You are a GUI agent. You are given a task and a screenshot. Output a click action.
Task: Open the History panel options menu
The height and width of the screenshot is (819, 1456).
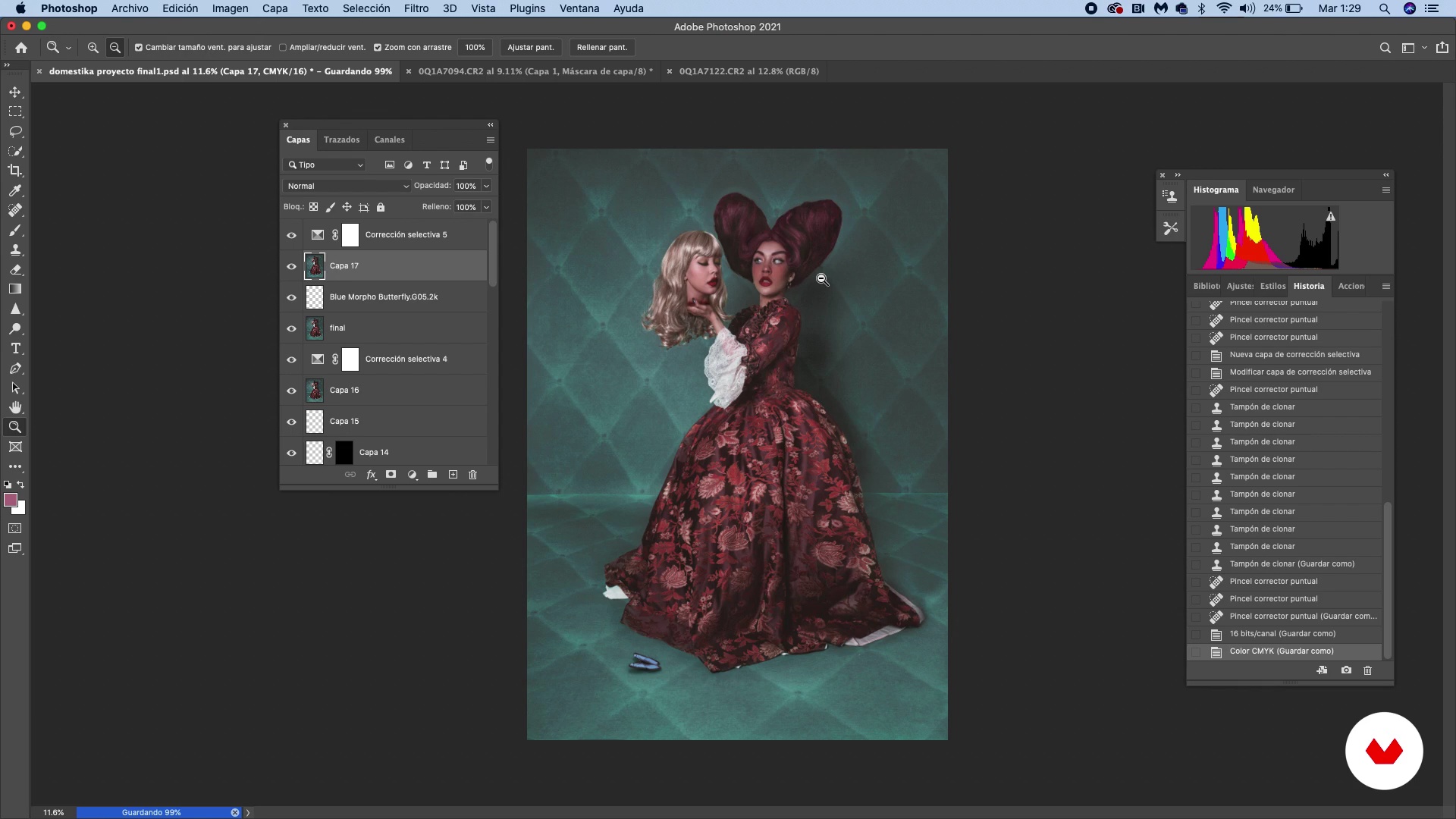(x=1386, y=286)
